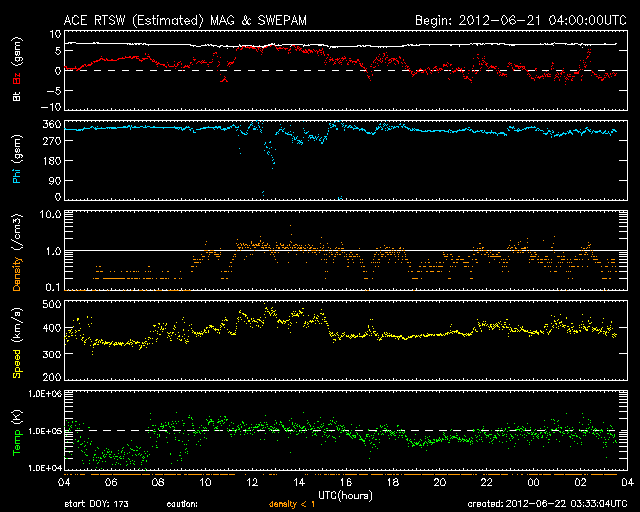Click the green 'Temp (K)' axis label
This screenshot has width=640, height=512.
click(x=17, y=433)
